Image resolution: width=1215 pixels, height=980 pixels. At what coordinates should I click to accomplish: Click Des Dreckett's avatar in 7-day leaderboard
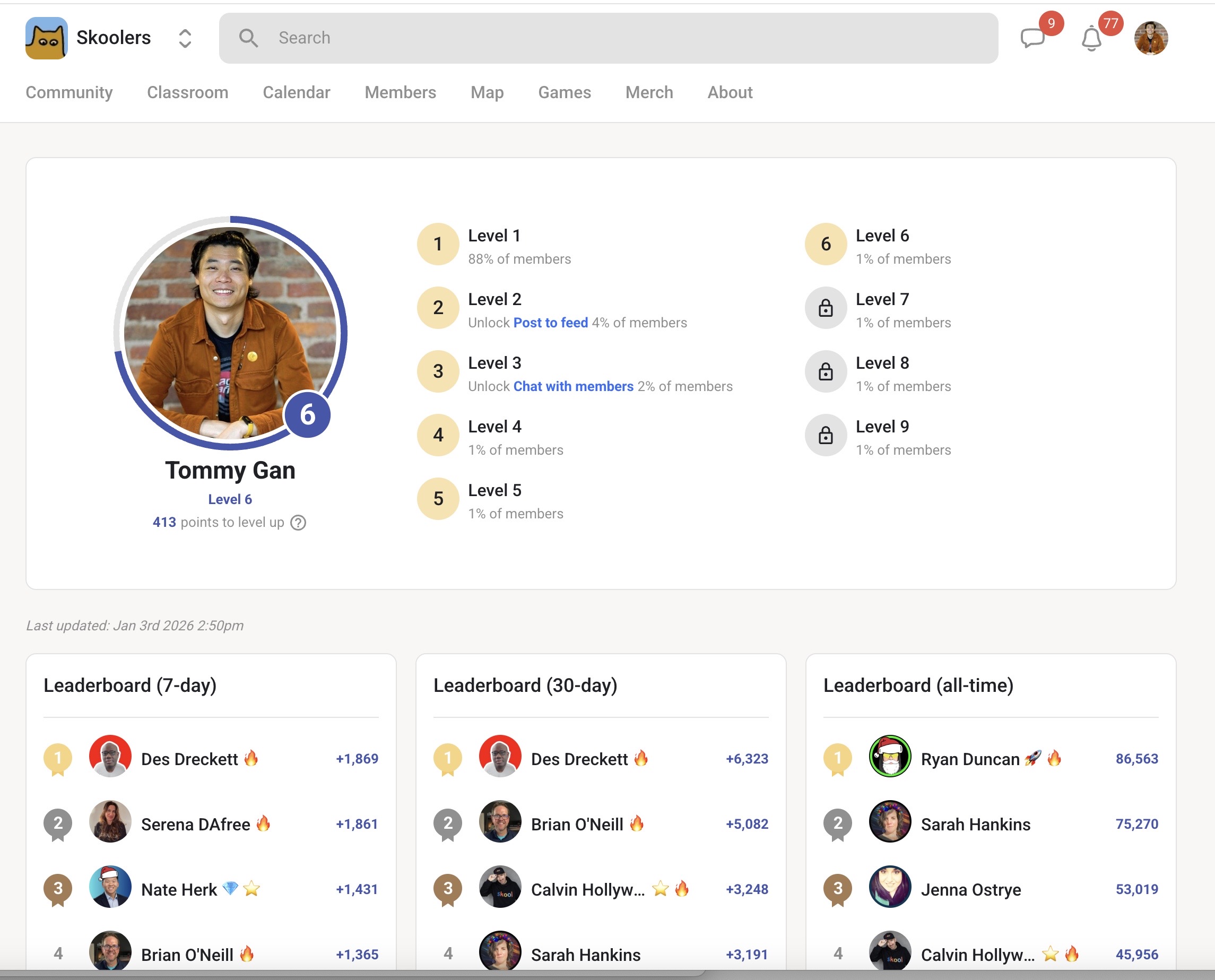[110, 756]
